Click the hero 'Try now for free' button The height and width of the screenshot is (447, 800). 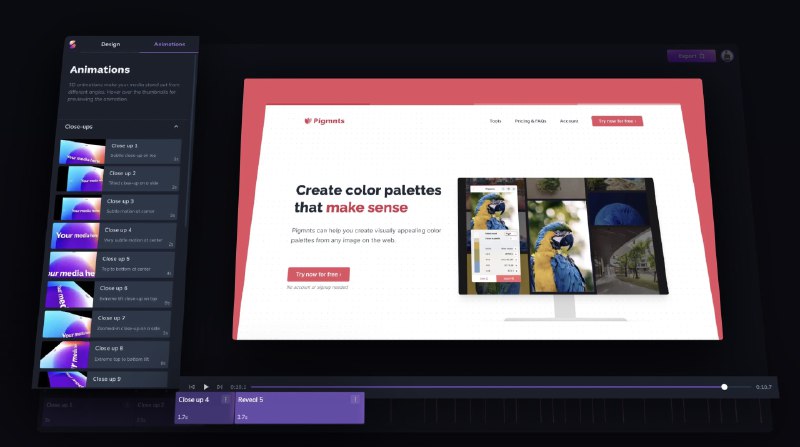318,274
